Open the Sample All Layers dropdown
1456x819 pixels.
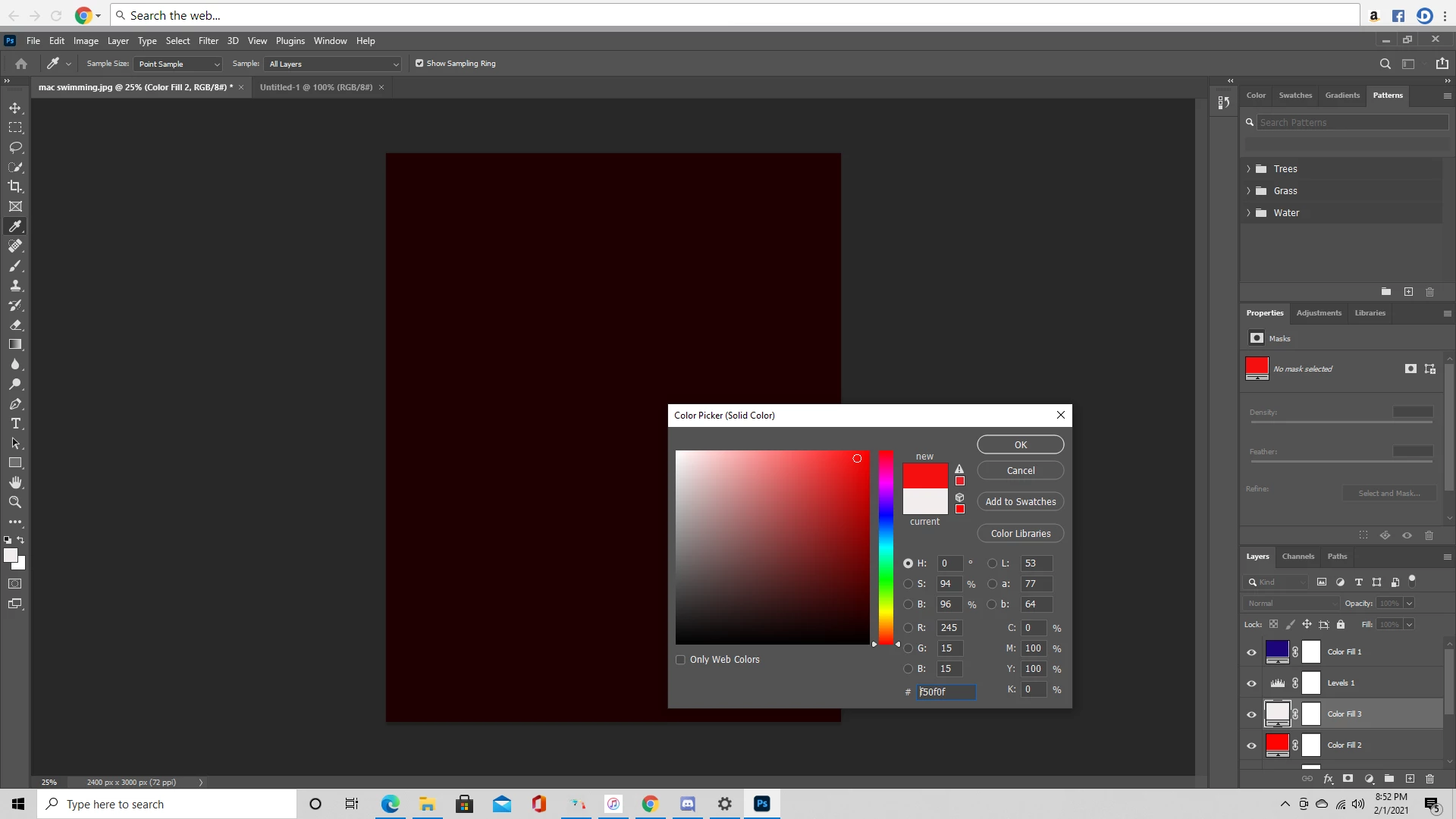333,64
